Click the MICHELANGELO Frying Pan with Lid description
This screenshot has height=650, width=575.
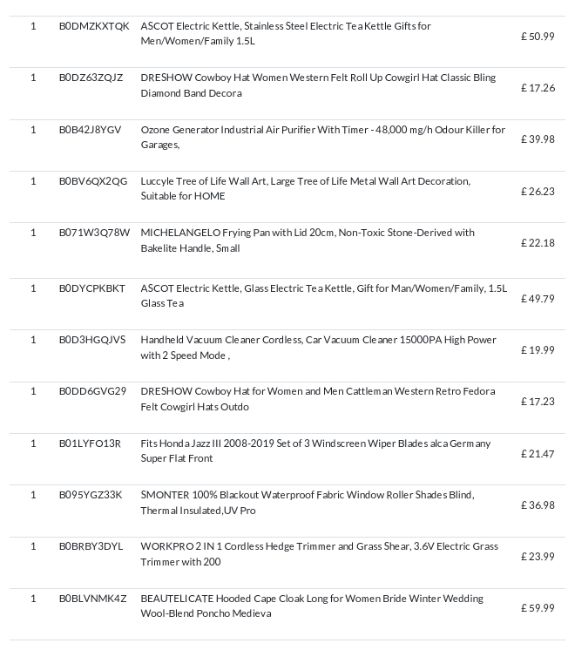tap(307, 240)
